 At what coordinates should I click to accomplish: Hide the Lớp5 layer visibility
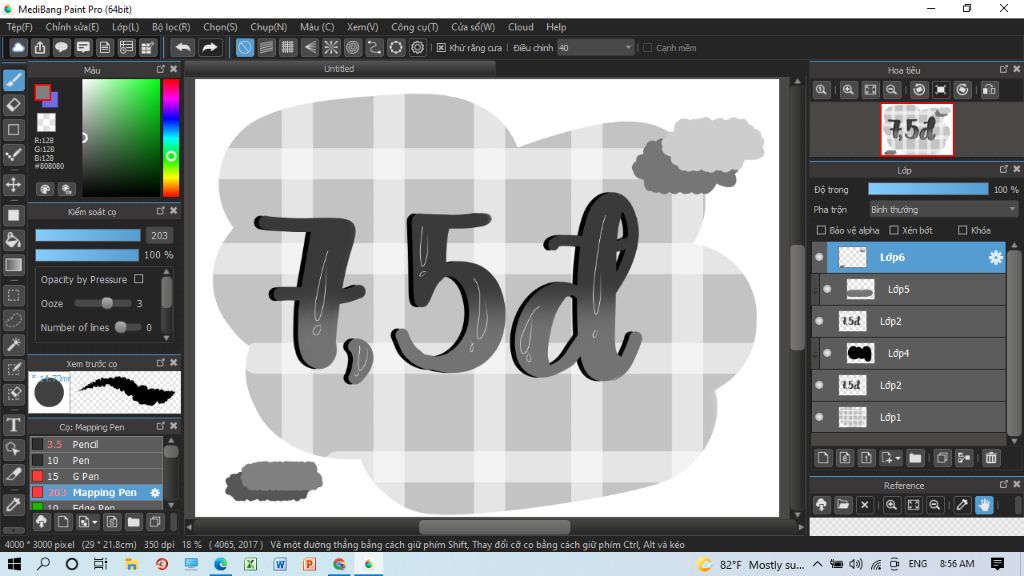click(827, 289)
